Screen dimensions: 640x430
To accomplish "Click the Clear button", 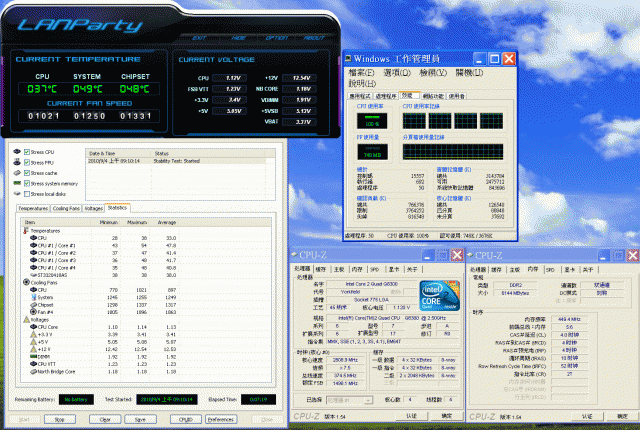I will (x=105, y=419).
